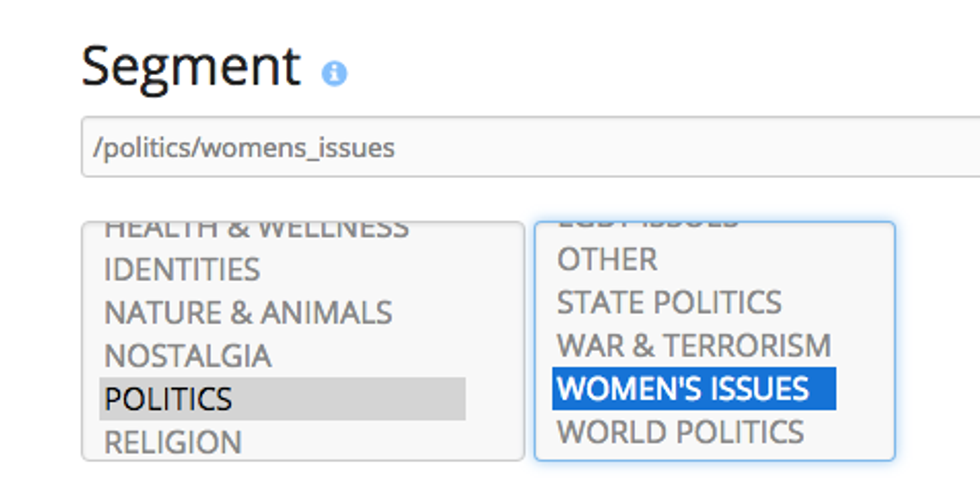Choose RELIGION in the left list
The image size is (980, 498).
pos(173,441)
